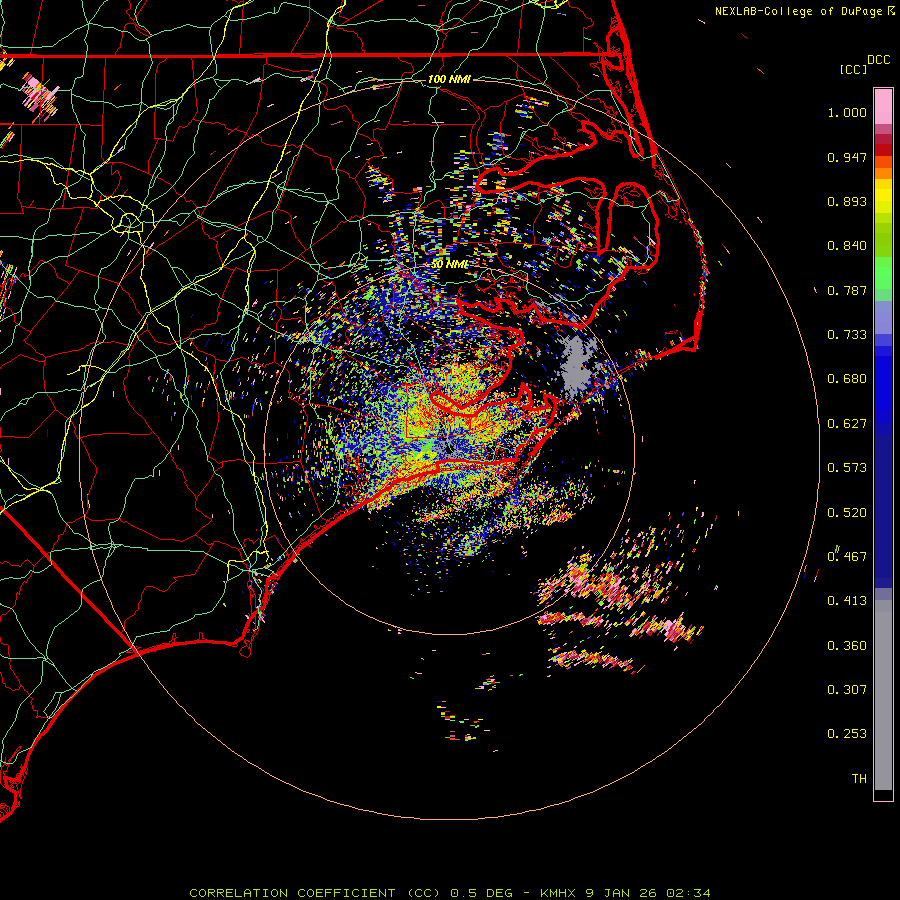Pick the bright green segment of the color bar
This screenshot has height=900, width=900.
[x=883, y=273]
